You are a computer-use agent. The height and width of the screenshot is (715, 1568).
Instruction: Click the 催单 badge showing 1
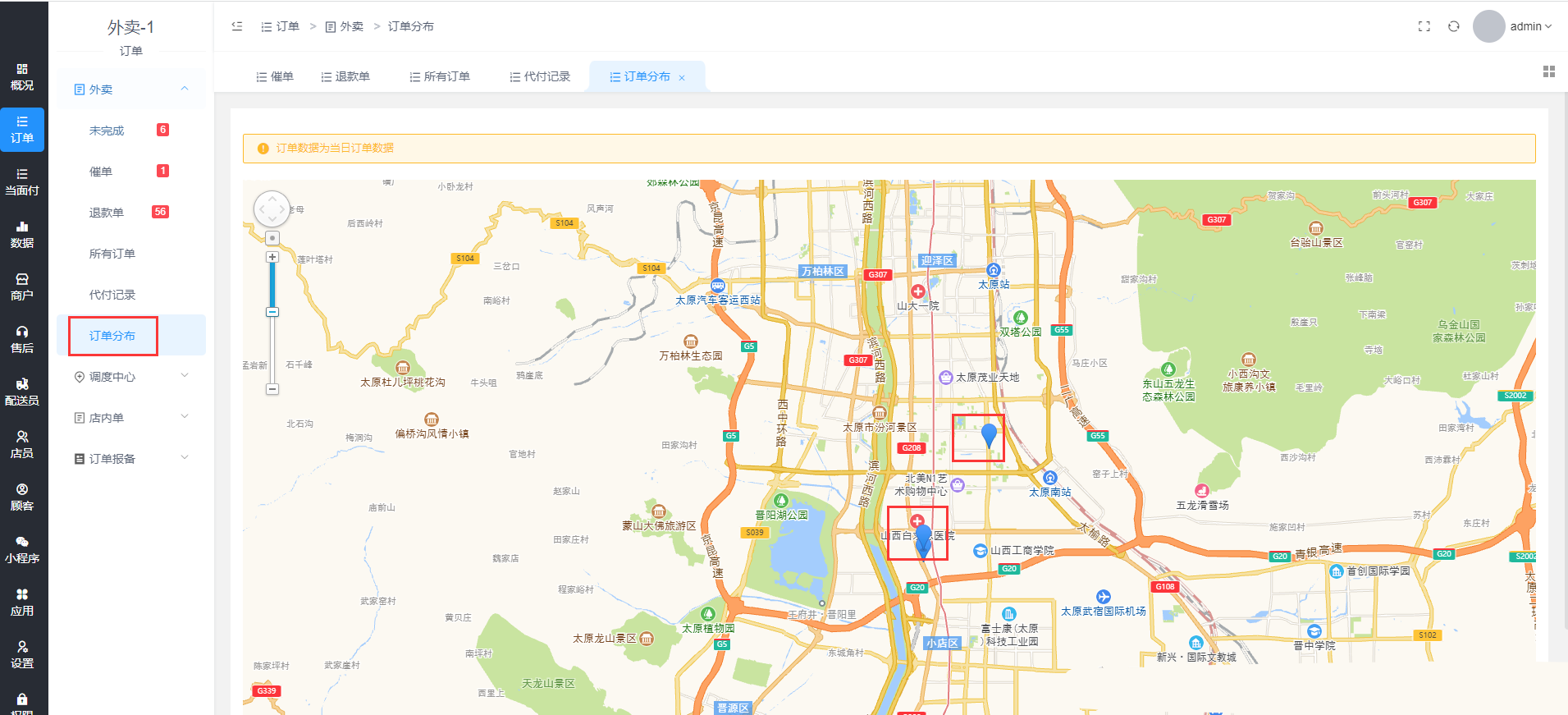click(162, 171)
